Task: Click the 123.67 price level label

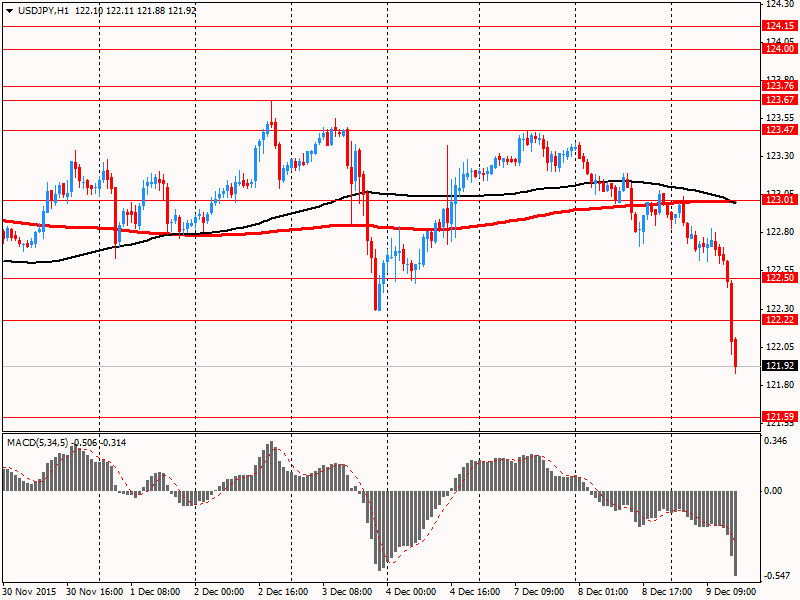Action: click(779, 100)
